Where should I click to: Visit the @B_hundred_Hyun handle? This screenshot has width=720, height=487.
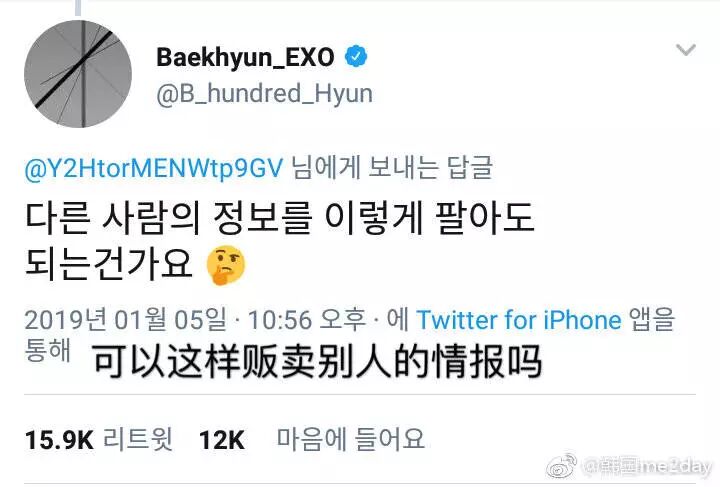264,94
